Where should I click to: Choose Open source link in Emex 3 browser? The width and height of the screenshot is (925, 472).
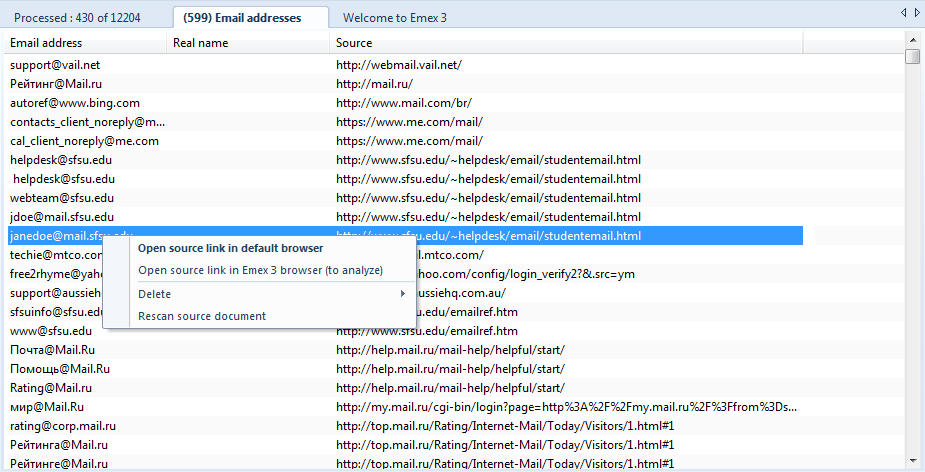click(259, 270)
